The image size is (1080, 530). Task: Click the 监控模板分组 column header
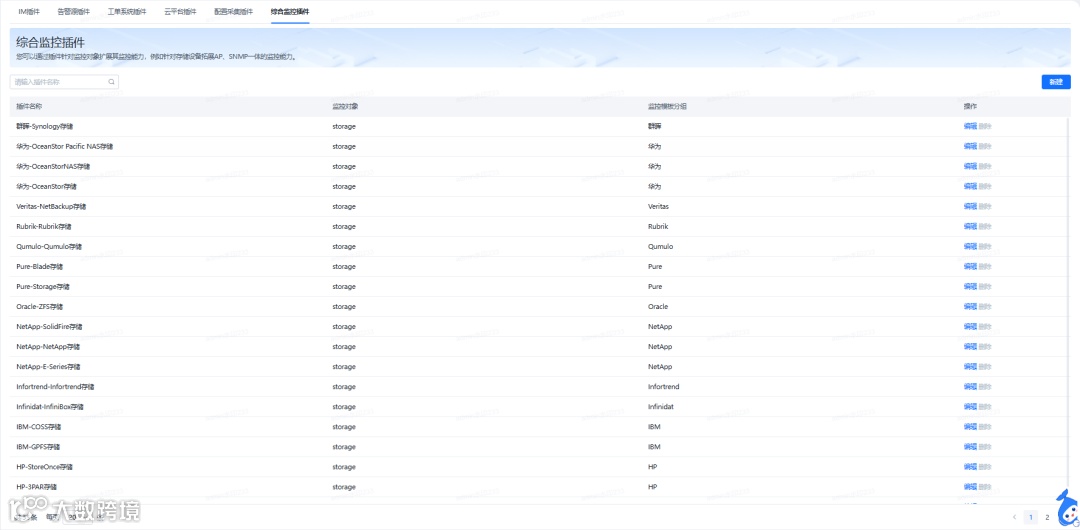click(667, 107)
